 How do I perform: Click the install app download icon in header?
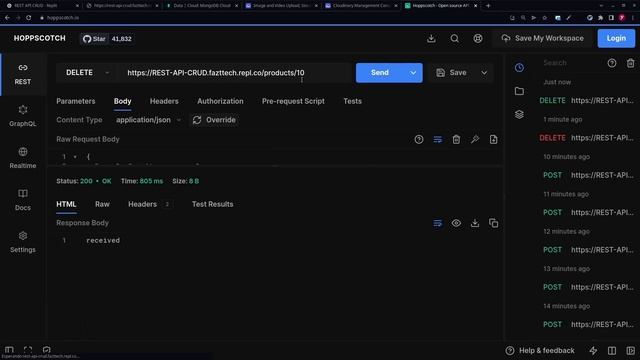tap(431, 38)
